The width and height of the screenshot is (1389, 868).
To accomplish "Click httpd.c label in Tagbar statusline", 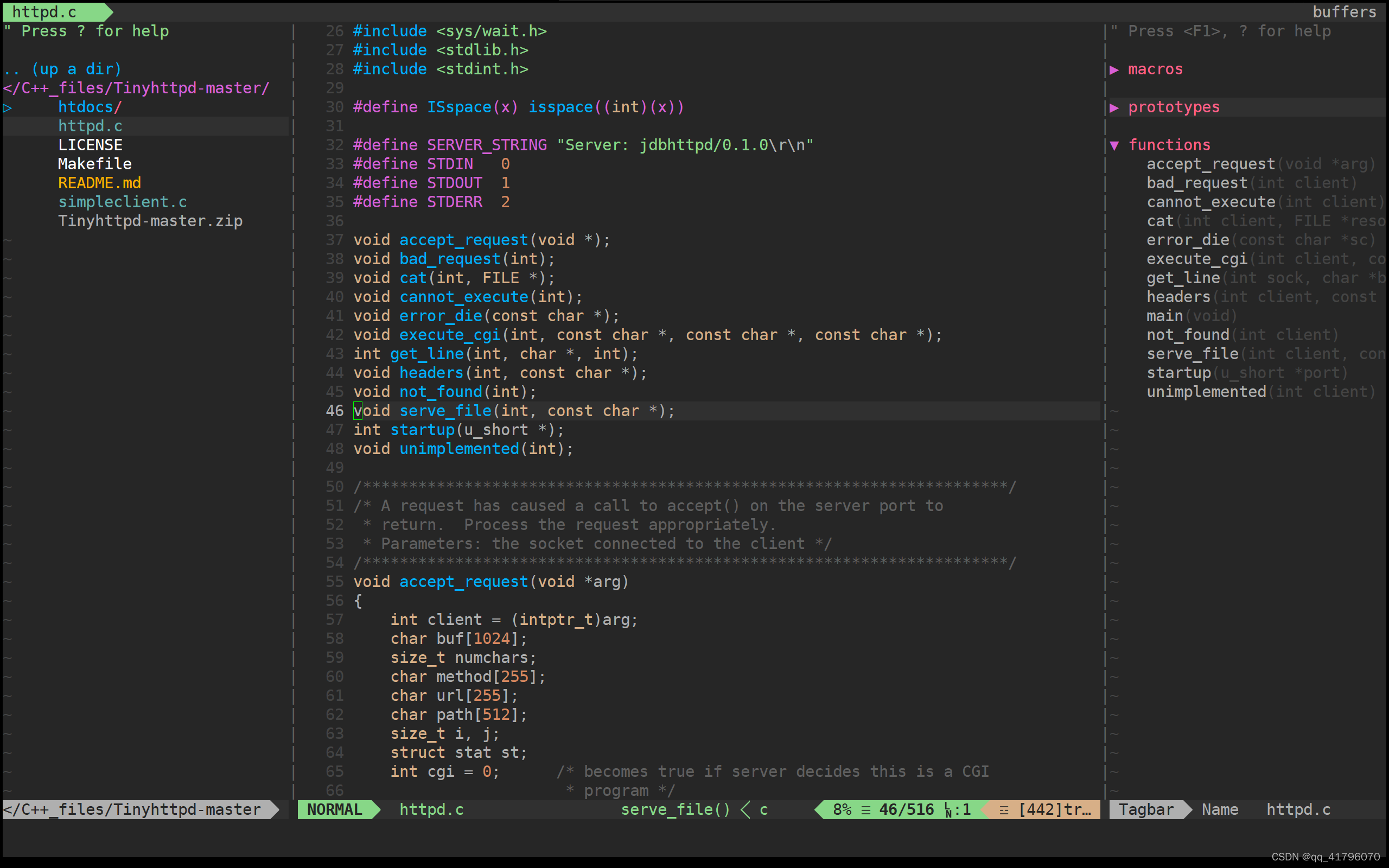I will pos(1298,809).
